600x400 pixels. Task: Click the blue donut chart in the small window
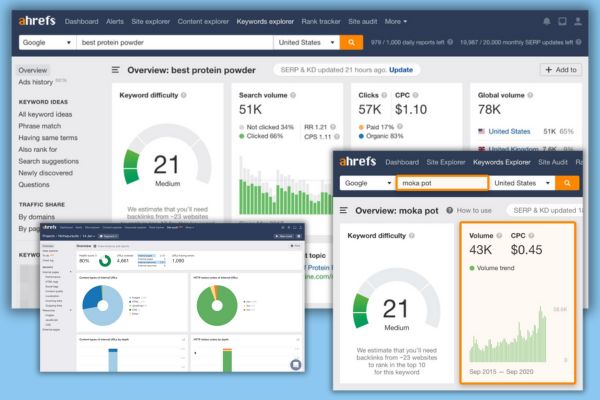coord(103,305)
